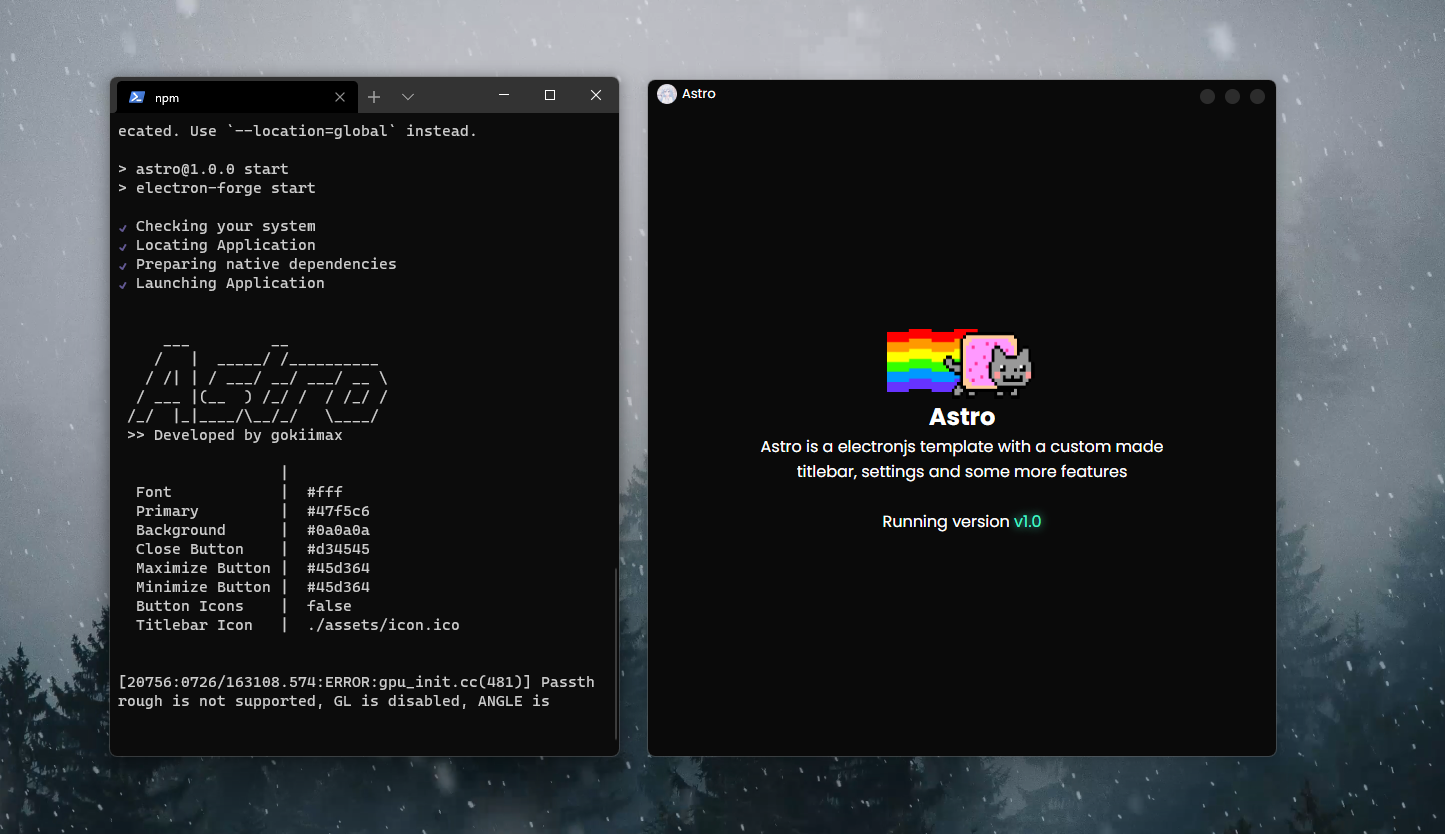Close the terminal window
Image resolution: width=1445 pixels, height=834 pixels.
[596, 95]
